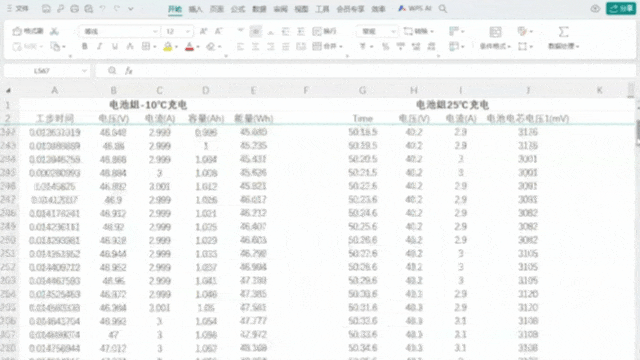This screenshot has height=360, width=640.
Task: Click the Format Painter brush icon
Action: tap(17, 31)
